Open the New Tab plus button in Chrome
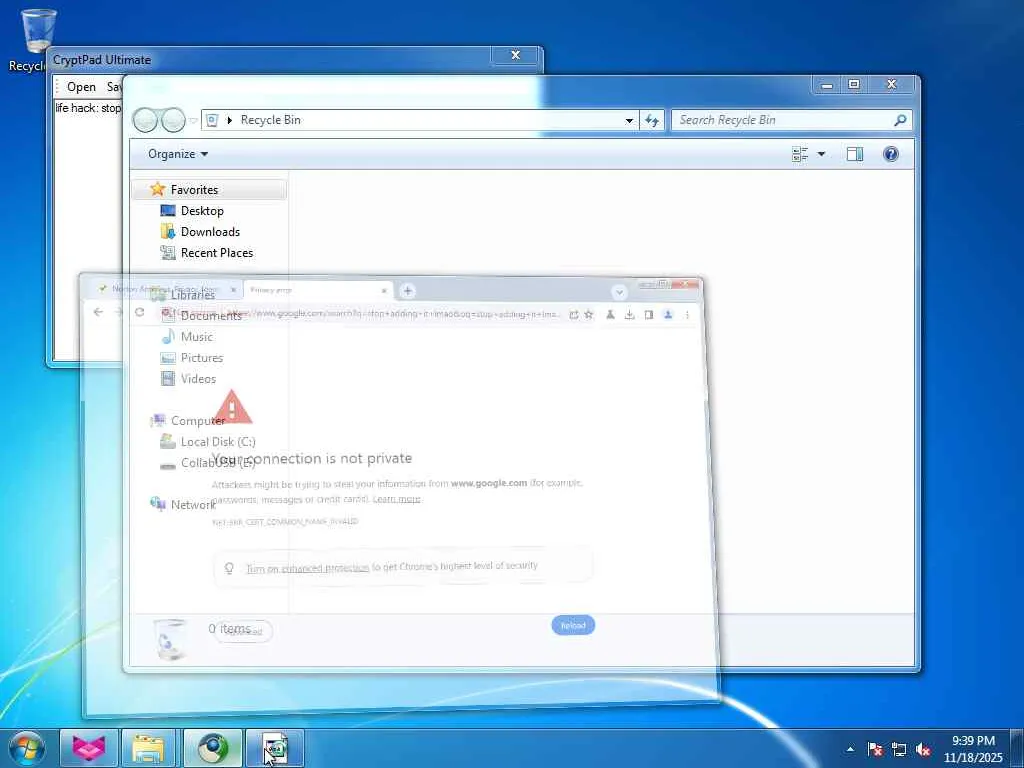Viewport: 1024px width, 768px height. pos(408,291)
